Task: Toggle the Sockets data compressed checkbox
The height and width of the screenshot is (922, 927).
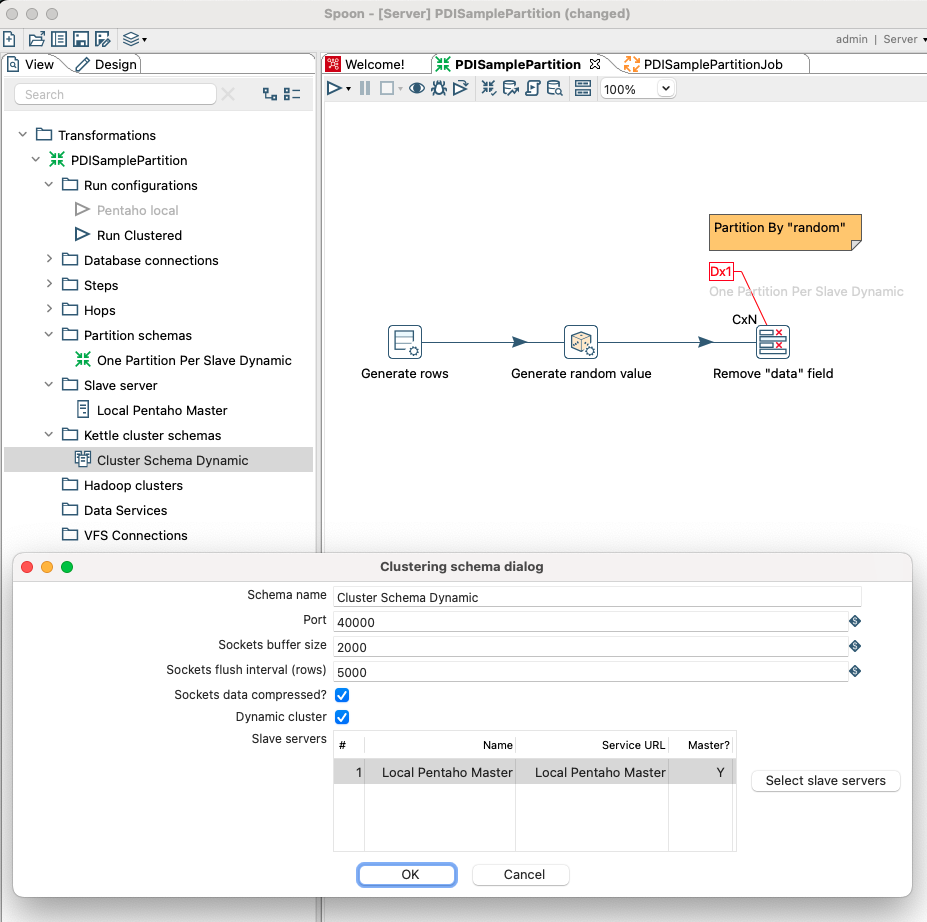Action: (342, 694)
